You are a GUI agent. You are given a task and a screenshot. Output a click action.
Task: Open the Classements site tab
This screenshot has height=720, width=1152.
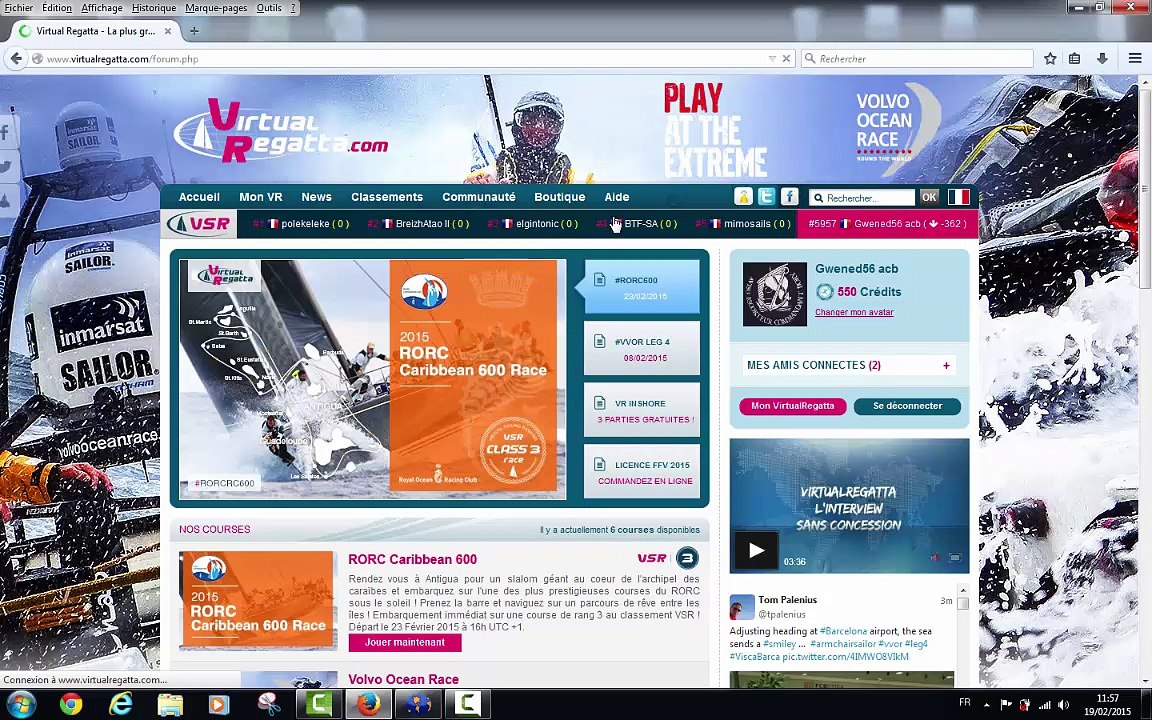[x=386, y=197]
